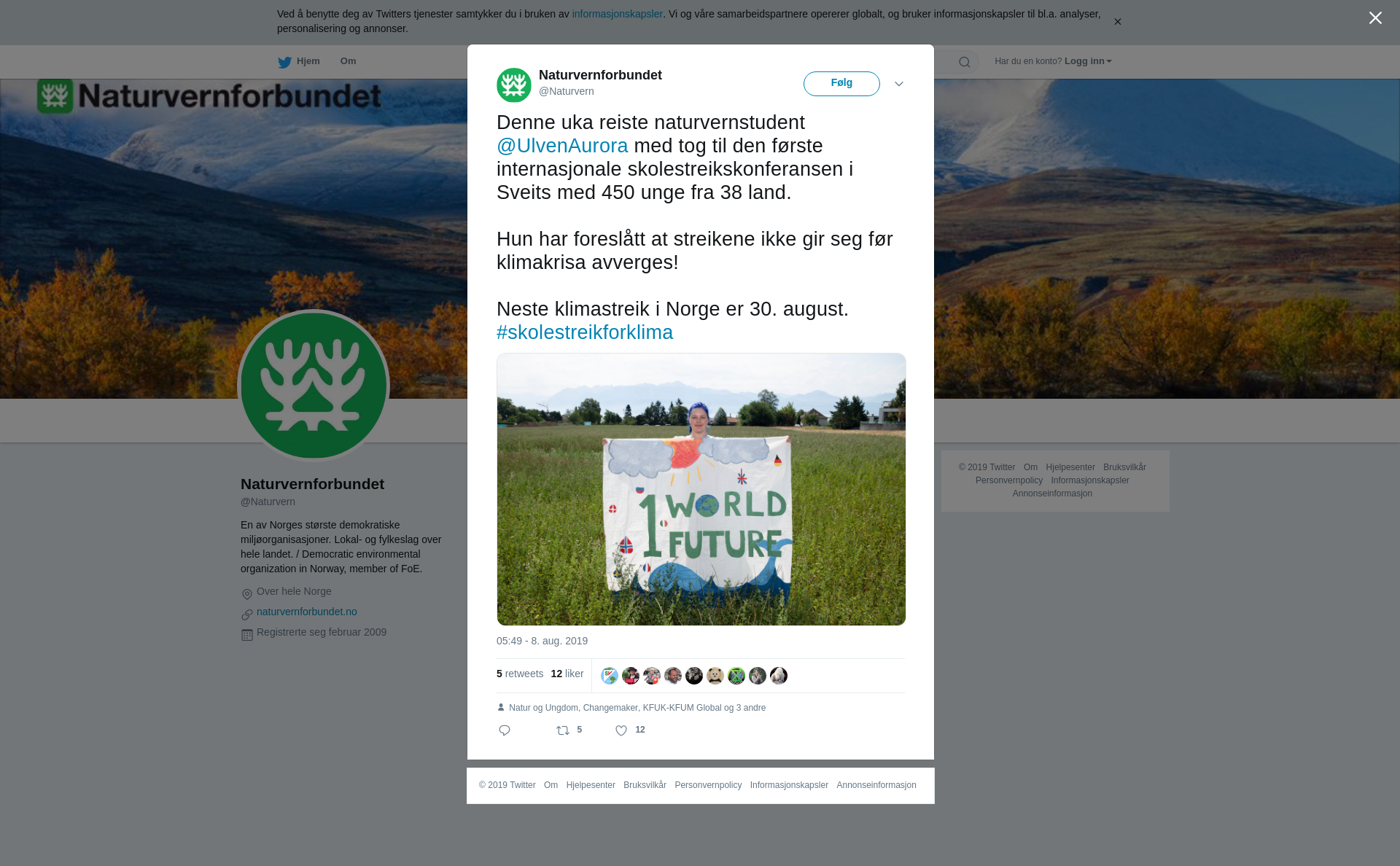Open the Om menu item
Image resolution: width=1400 pixels, height=866 pixels.
tap(348, 61)
